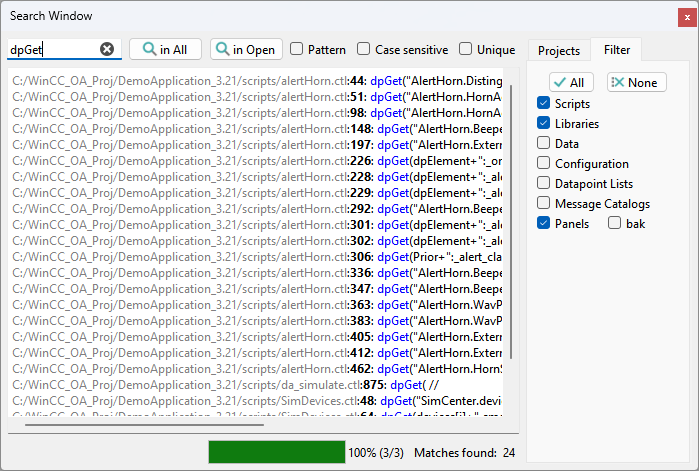The height and width of the screenshot is (471, 699).
Task: Enable the Message Catalogs filter
Action: coord(543,204)
